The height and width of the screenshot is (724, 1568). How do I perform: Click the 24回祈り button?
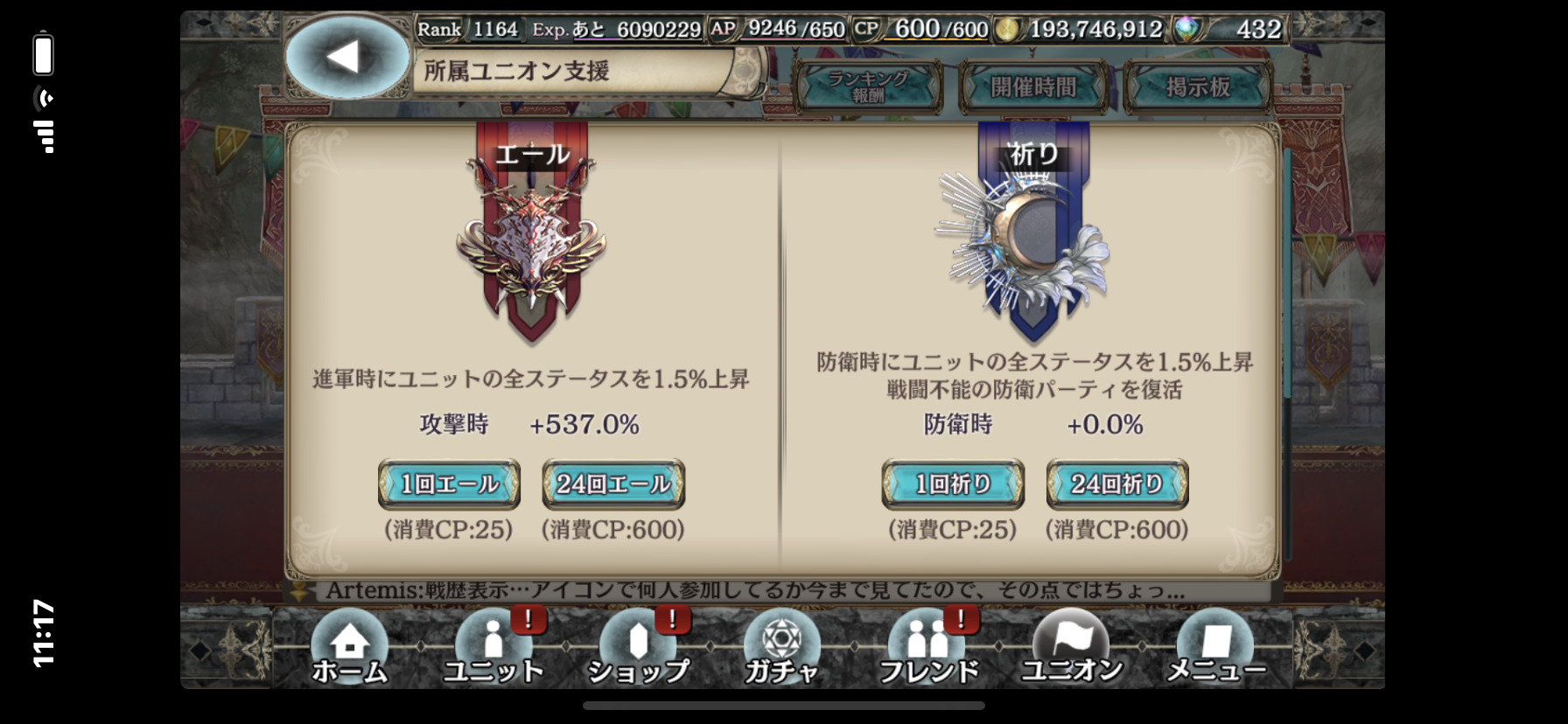[1117, 484]
